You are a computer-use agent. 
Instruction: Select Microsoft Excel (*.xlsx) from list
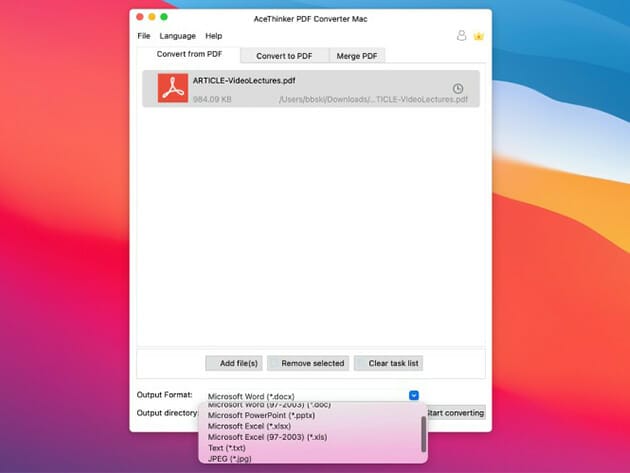pos(251,426)
